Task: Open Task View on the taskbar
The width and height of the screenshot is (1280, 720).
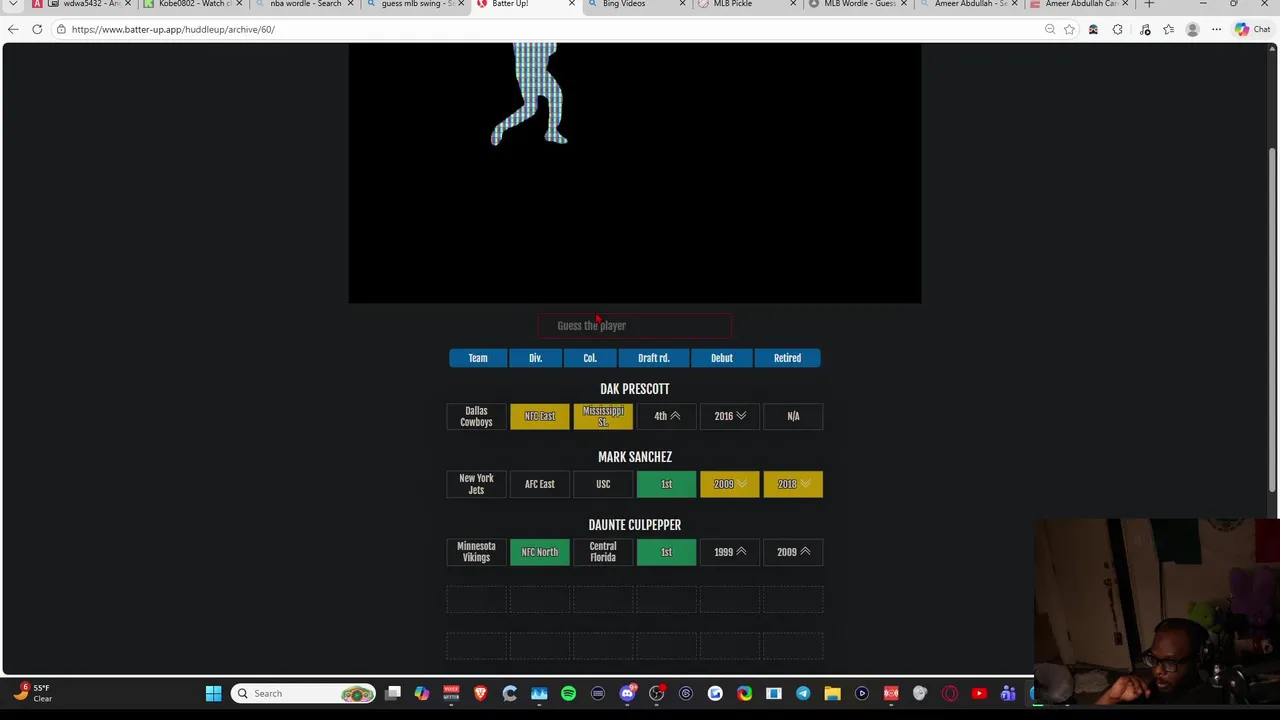Action: click(x=393, y=693)
